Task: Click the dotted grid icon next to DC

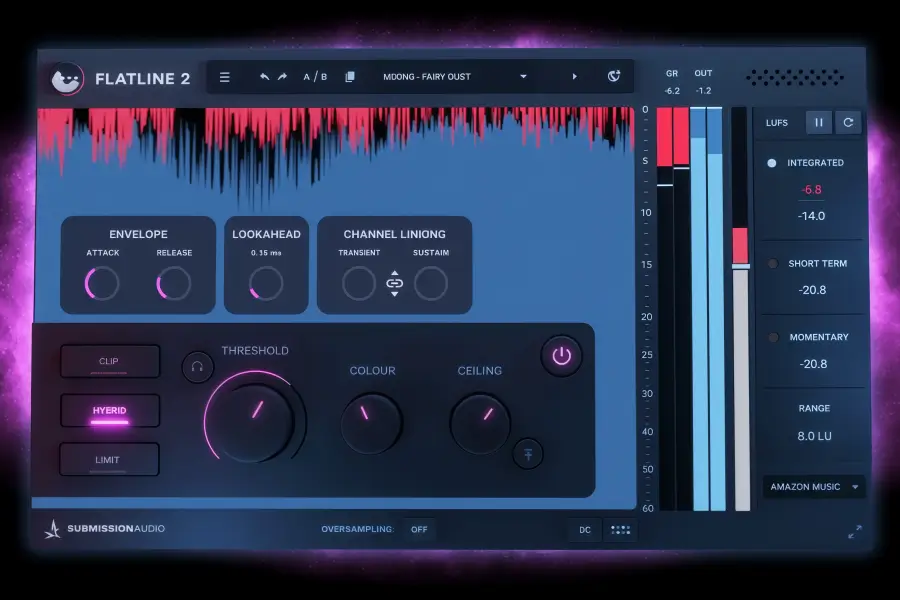Action: pyautogui.click(x=620, y=530)
